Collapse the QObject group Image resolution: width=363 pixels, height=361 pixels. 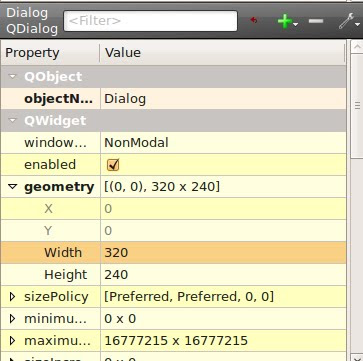[12, 76]
